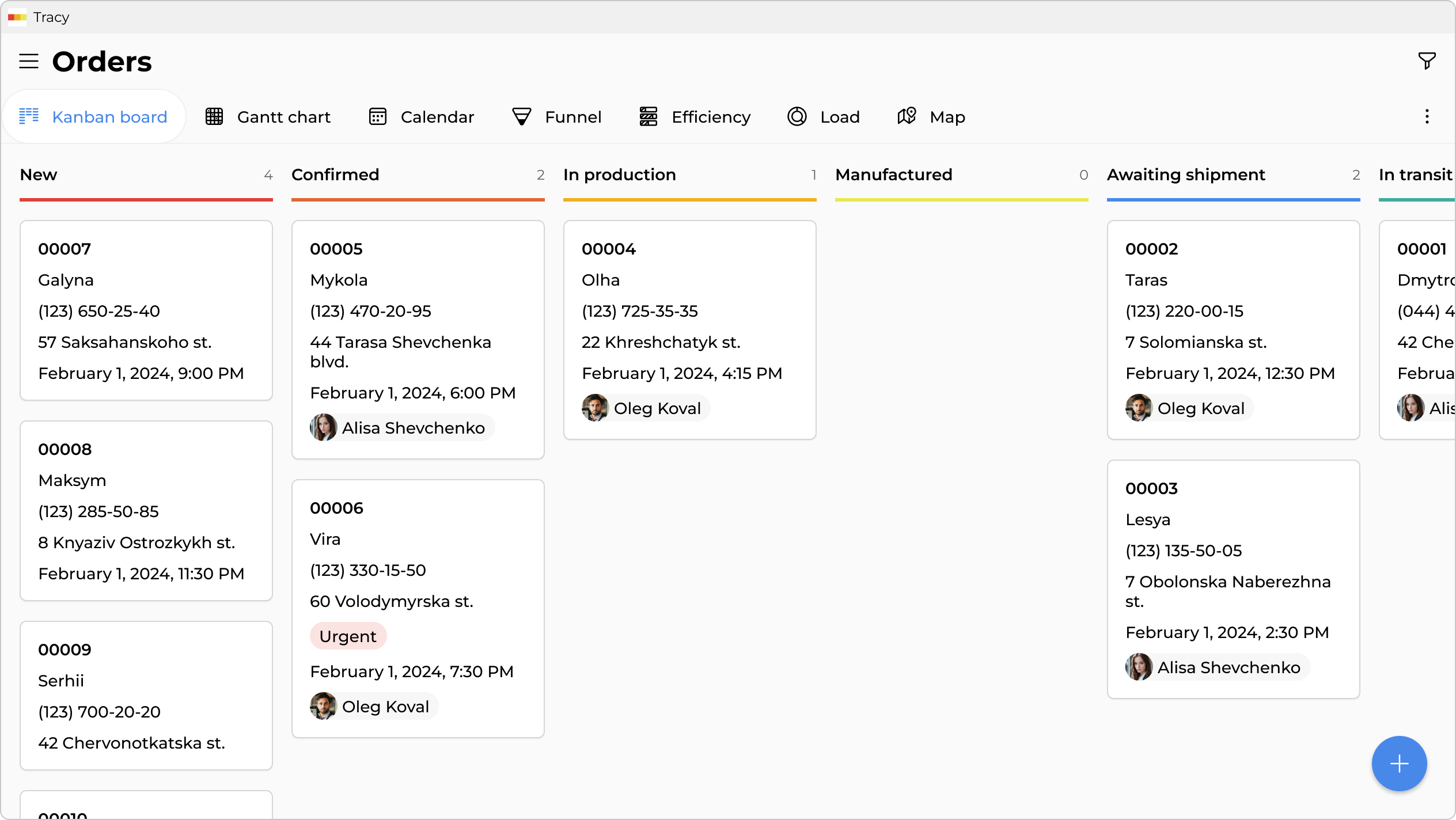This screenshot has width=1456, height=820.
Task: Click the Tracy app logo icon
Action: pyautogui.click(x=17, y=17)
